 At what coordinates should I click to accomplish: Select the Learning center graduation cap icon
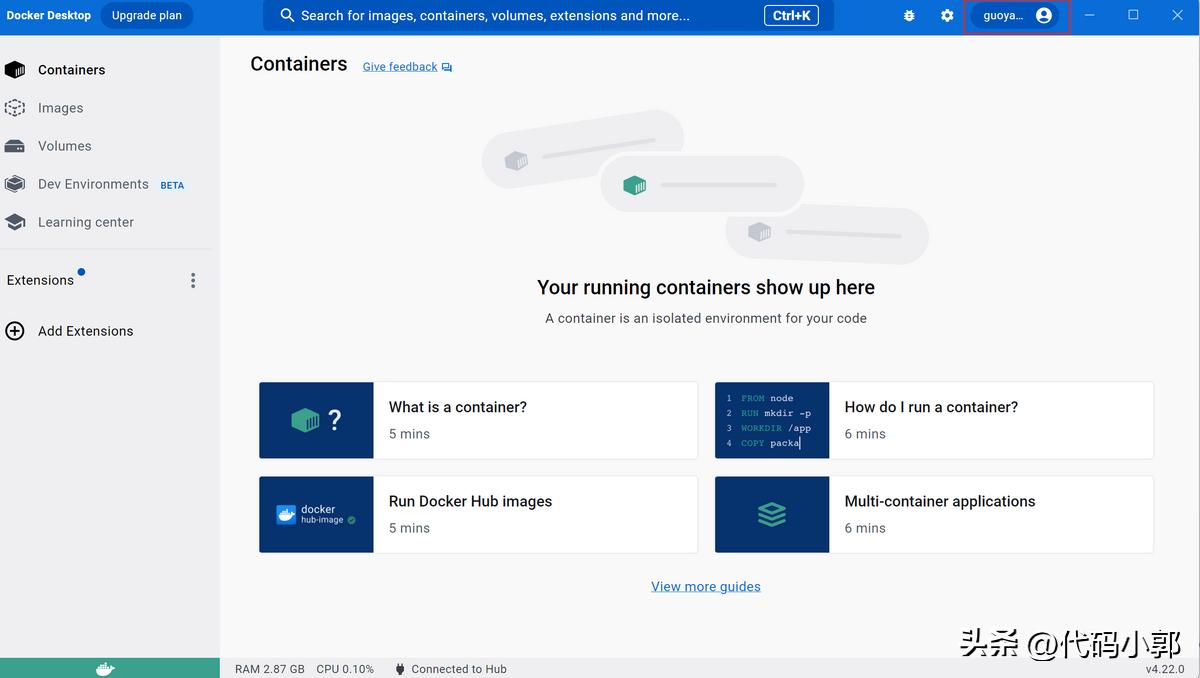pos(16,221)
